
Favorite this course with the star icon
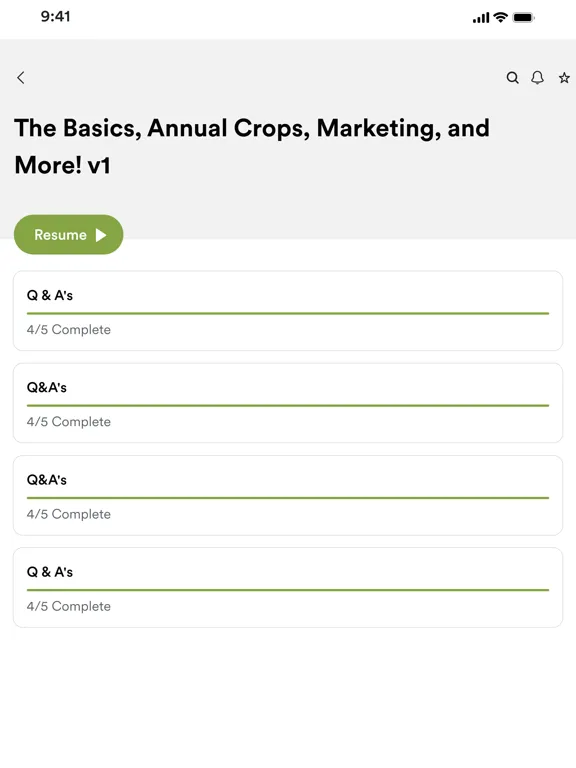click(x=564, y=77)
